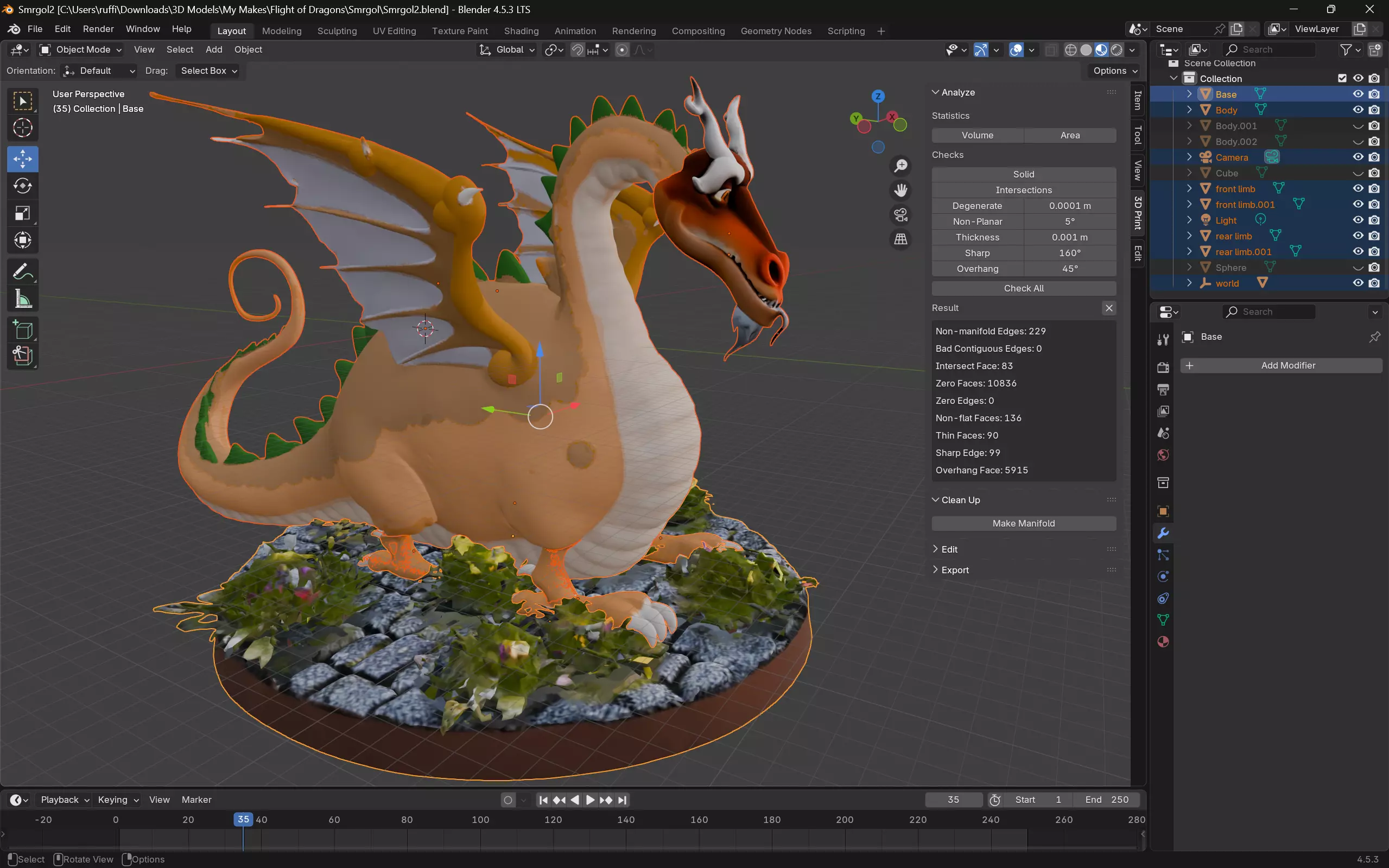1389x868 pixels.
Task: Open Object Mode dropdown
Action: [x=80, y=50]
